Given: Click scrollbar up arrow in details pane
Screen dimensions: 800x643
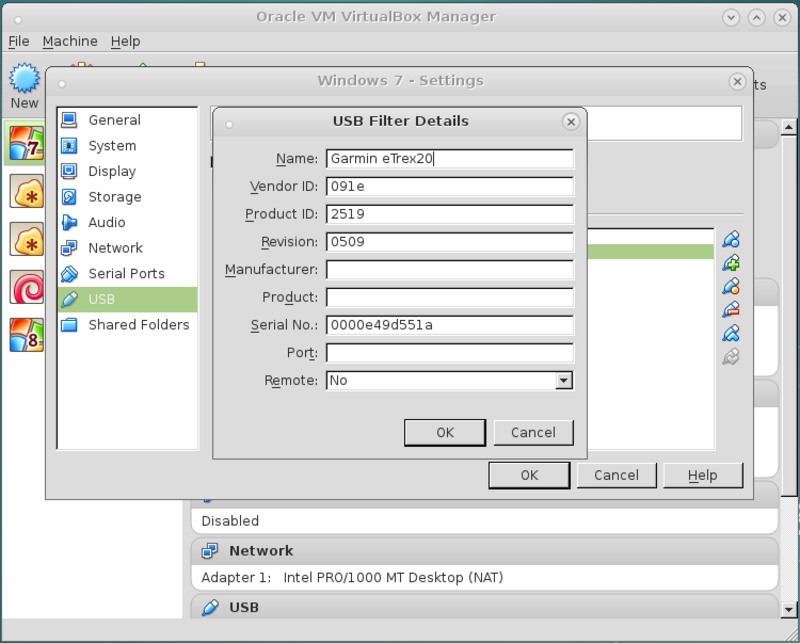Looking at the screenshot, I should [788, 127].
